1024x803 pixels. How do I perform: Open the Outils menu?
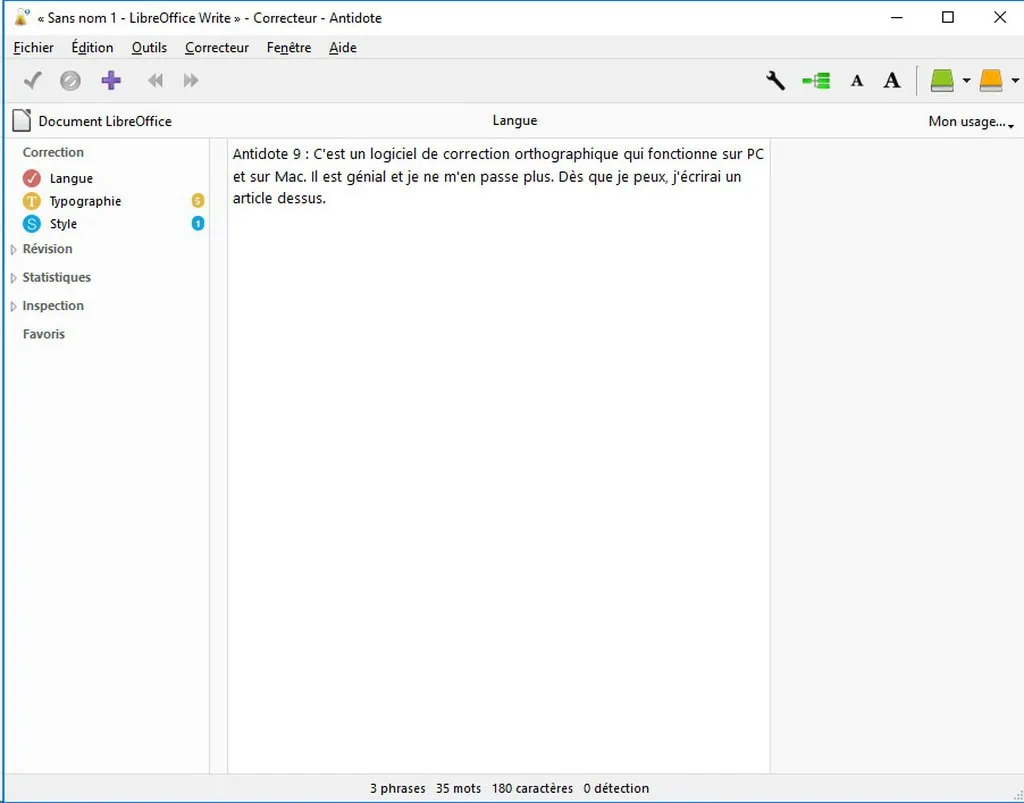[x=149, y=47]
